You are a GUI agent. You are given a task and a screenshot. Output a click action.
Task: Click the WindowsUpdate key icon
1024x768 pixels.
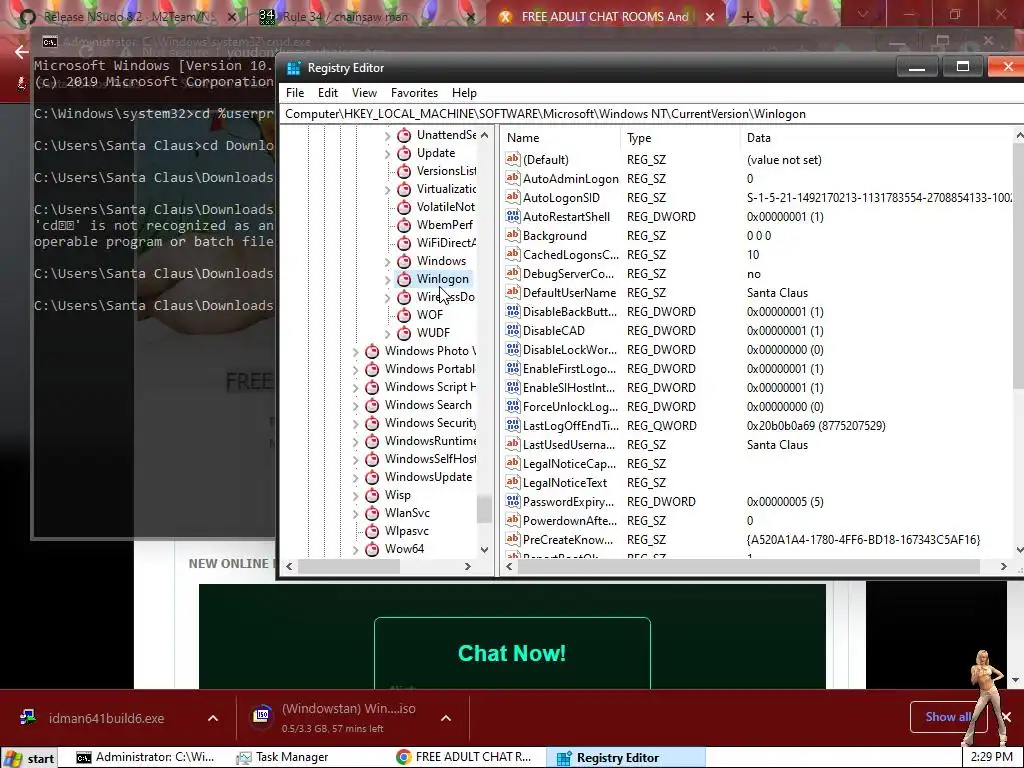(372, 477)
